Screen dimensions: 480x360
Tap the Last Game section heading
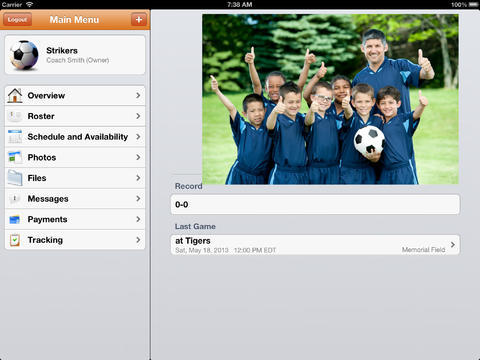point(195,226)
